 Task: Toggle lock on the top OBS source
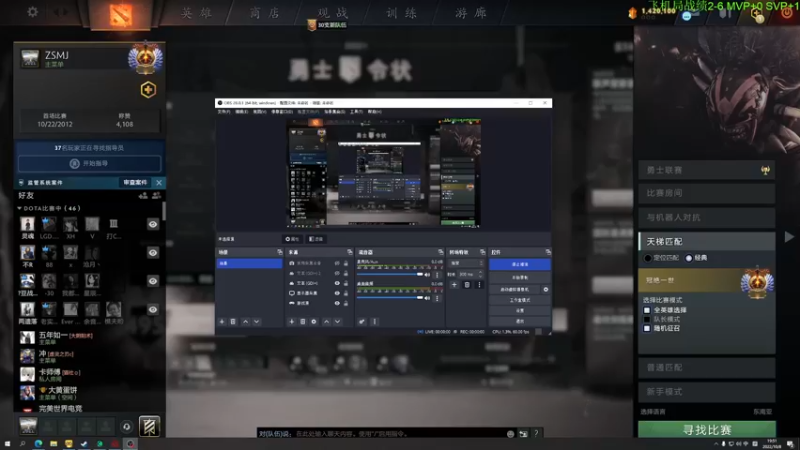point(346,263)
